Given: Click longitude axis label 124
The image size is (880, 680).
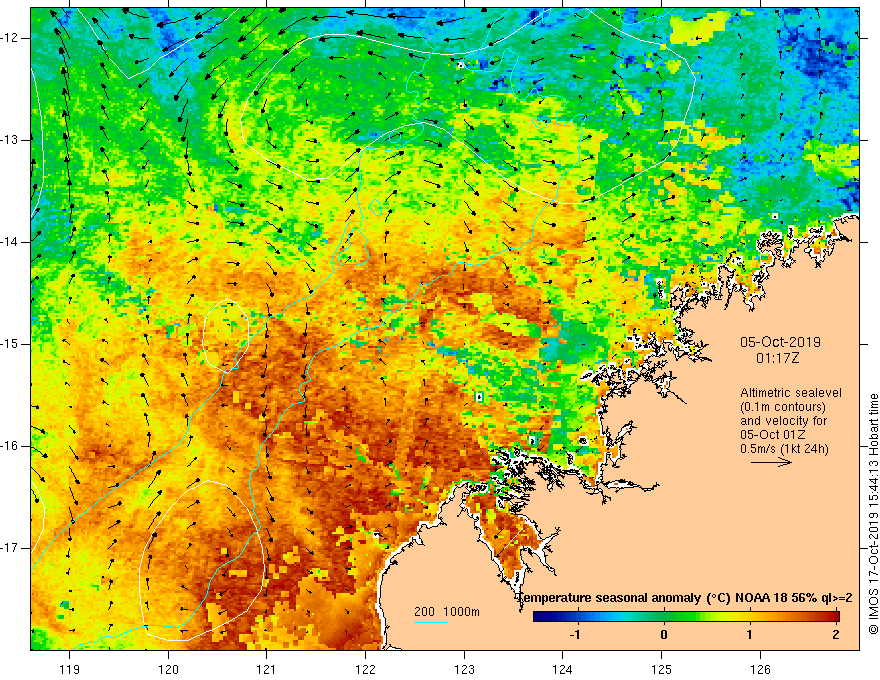Looking at the screenshot, I should pos(563,669).
